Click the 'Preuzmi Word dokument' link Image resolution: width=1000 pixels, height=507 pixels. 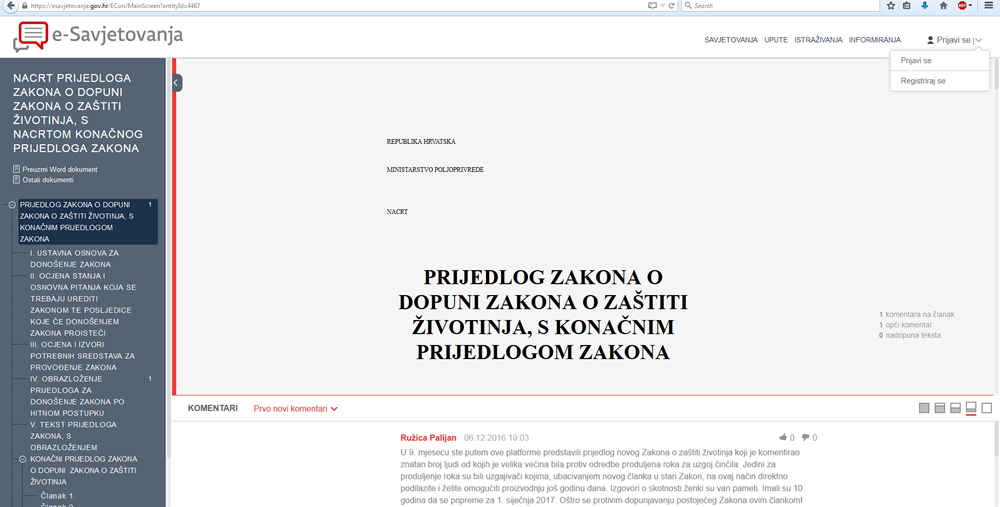(60, 169)
